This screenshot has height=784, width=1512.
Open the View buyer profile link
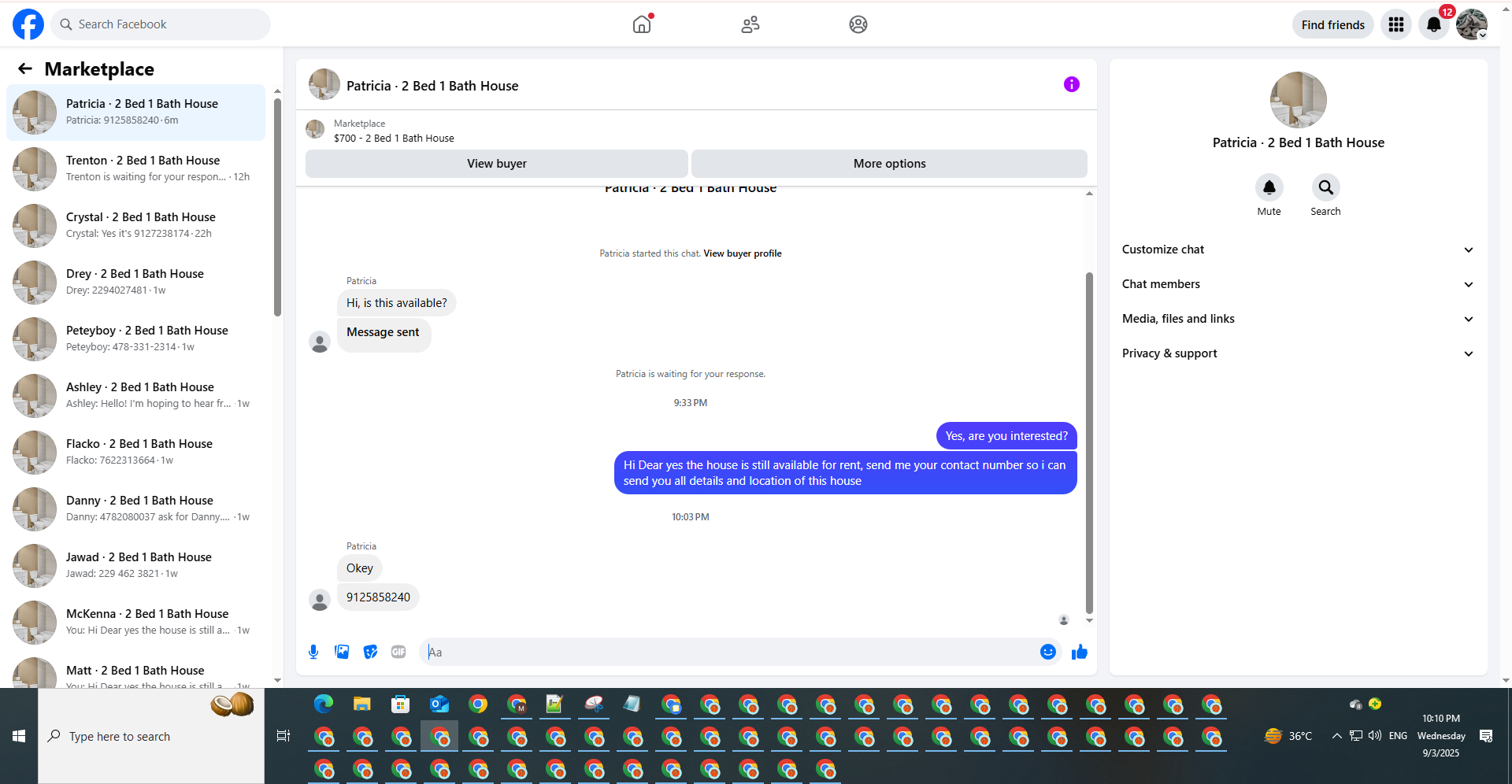pyautogui.click(x=743, y=253)
